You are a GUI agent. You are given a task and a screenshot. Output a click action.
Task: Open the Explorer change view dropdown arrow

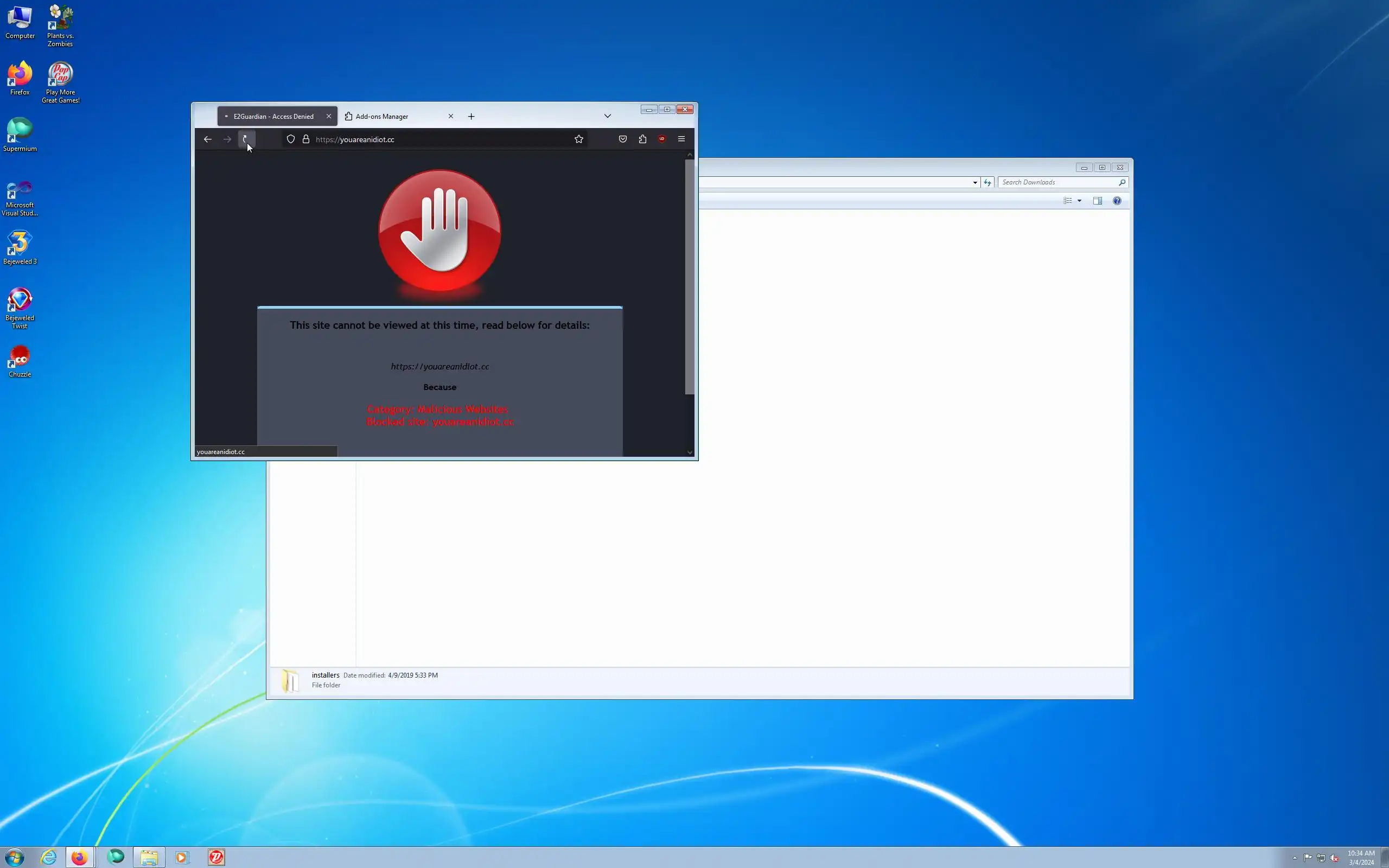[1080, 201]
